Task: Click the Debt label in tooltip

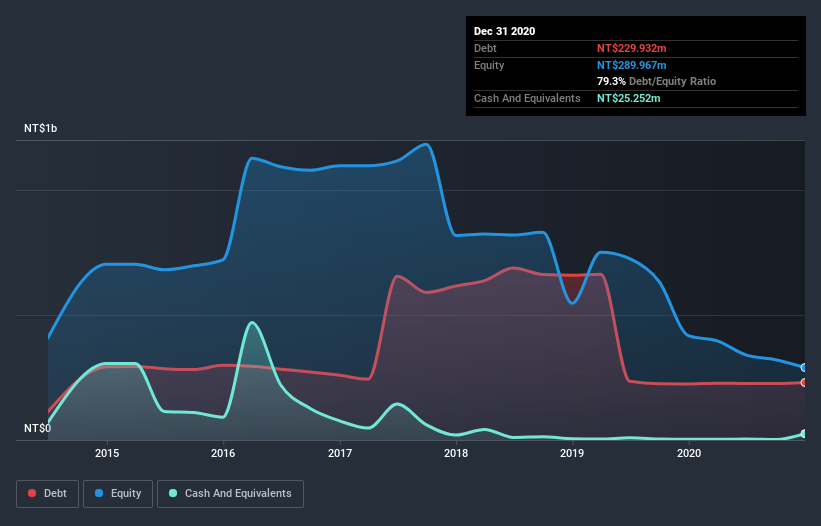Action: [x=485, y=48]
